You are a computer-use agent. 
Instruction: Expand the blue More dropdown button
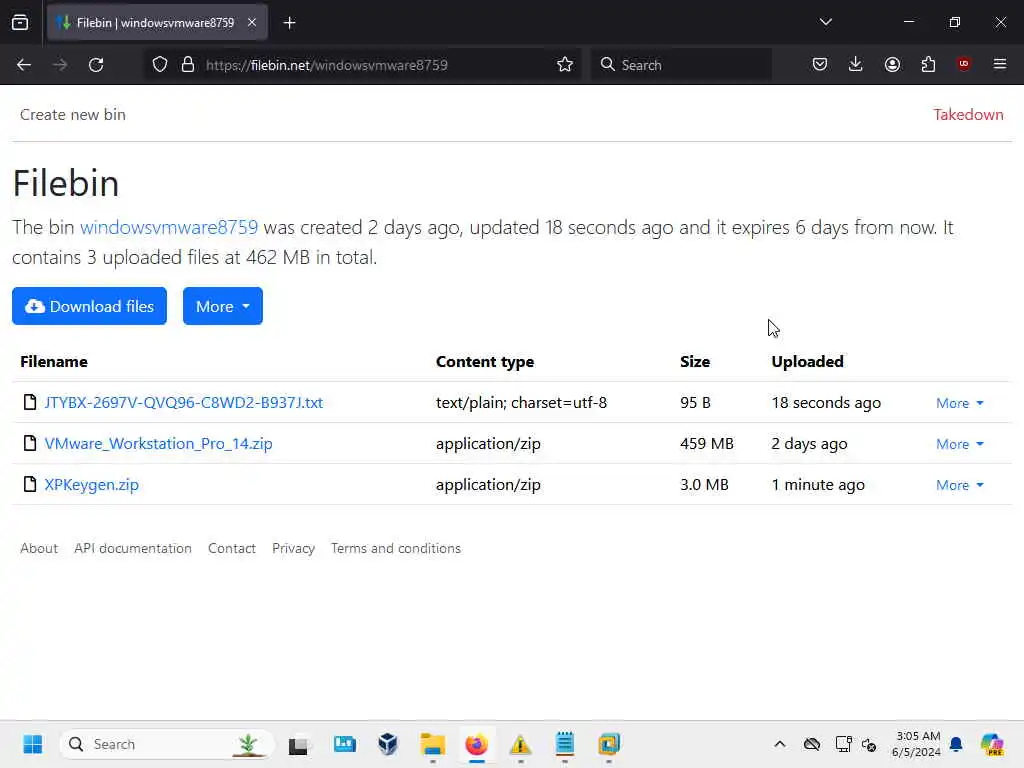coord(223,306)
